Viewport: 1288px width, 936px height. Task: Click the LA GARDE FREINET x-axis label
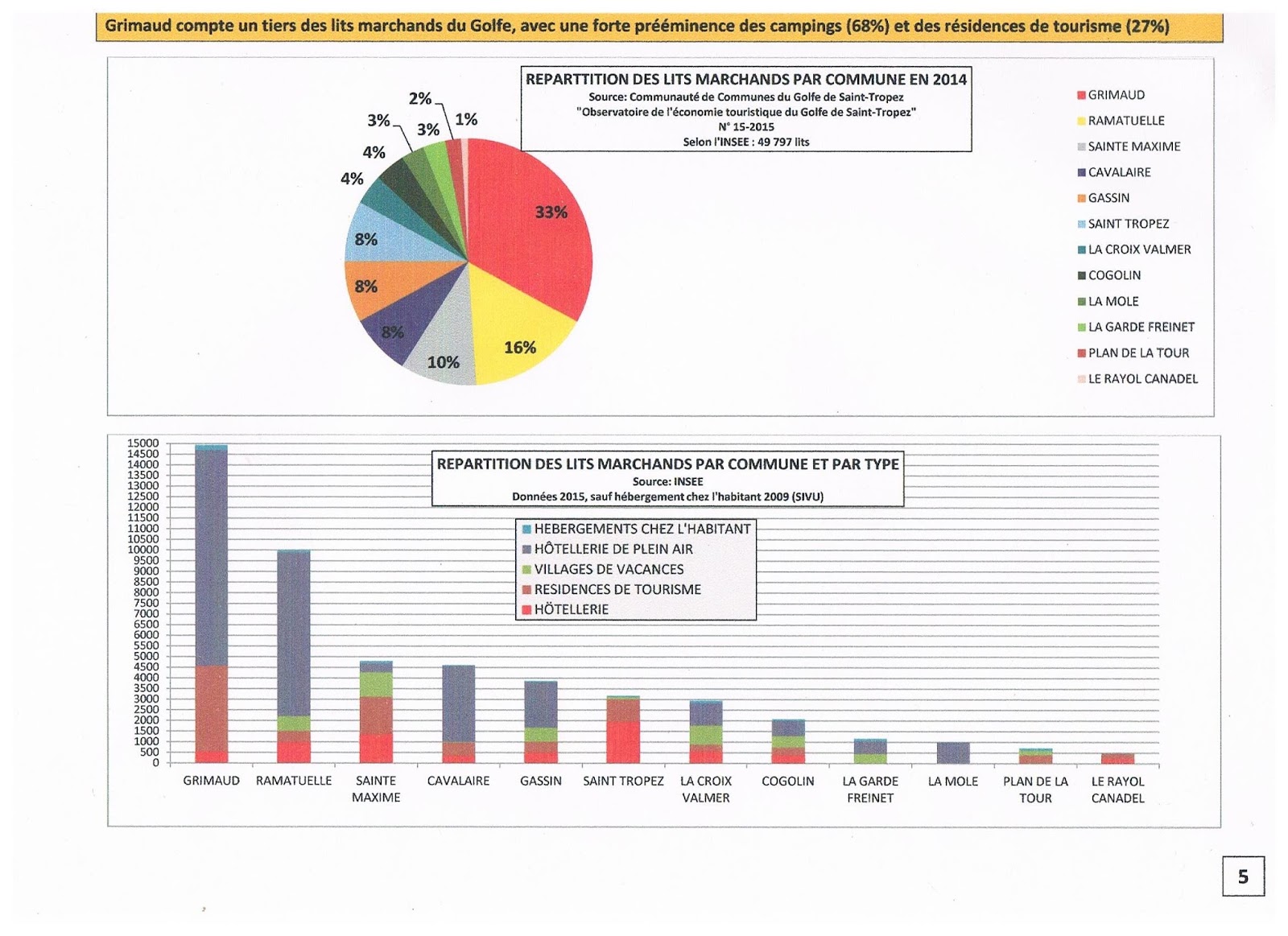[870, 790]
